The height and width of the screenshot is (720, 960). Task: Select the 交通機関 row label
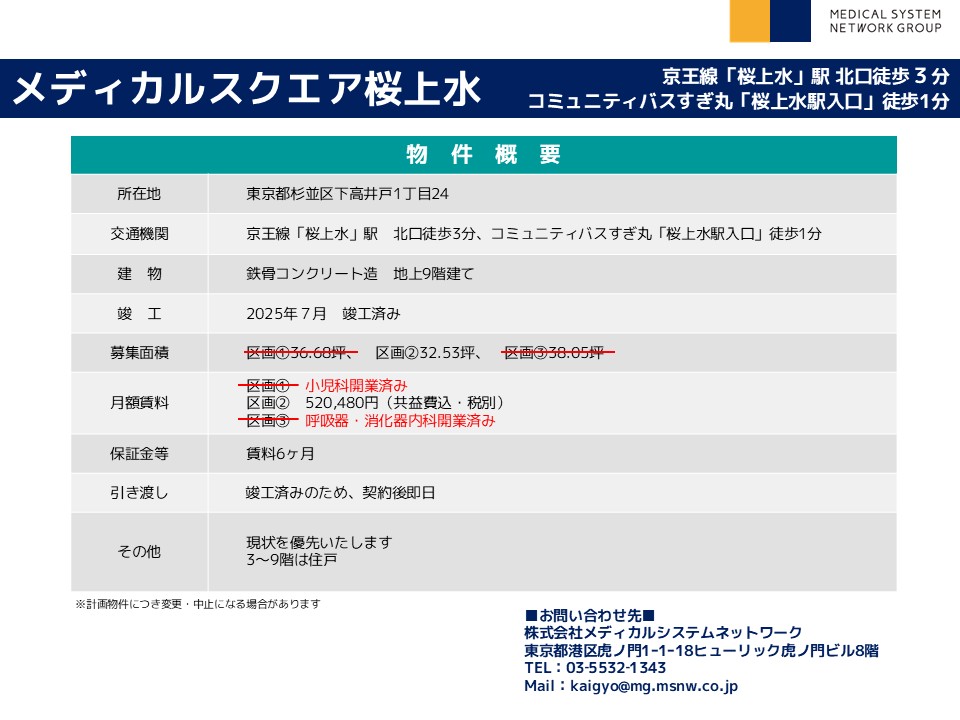tap(139, 234)
